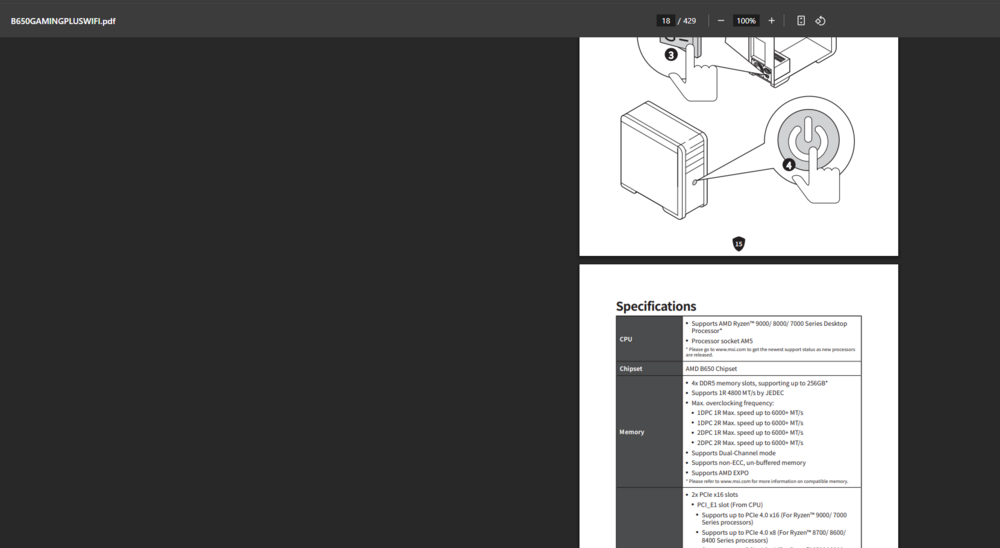Click the numbered step 4 circle marker

pyautogui.click(x=789, y=165)
